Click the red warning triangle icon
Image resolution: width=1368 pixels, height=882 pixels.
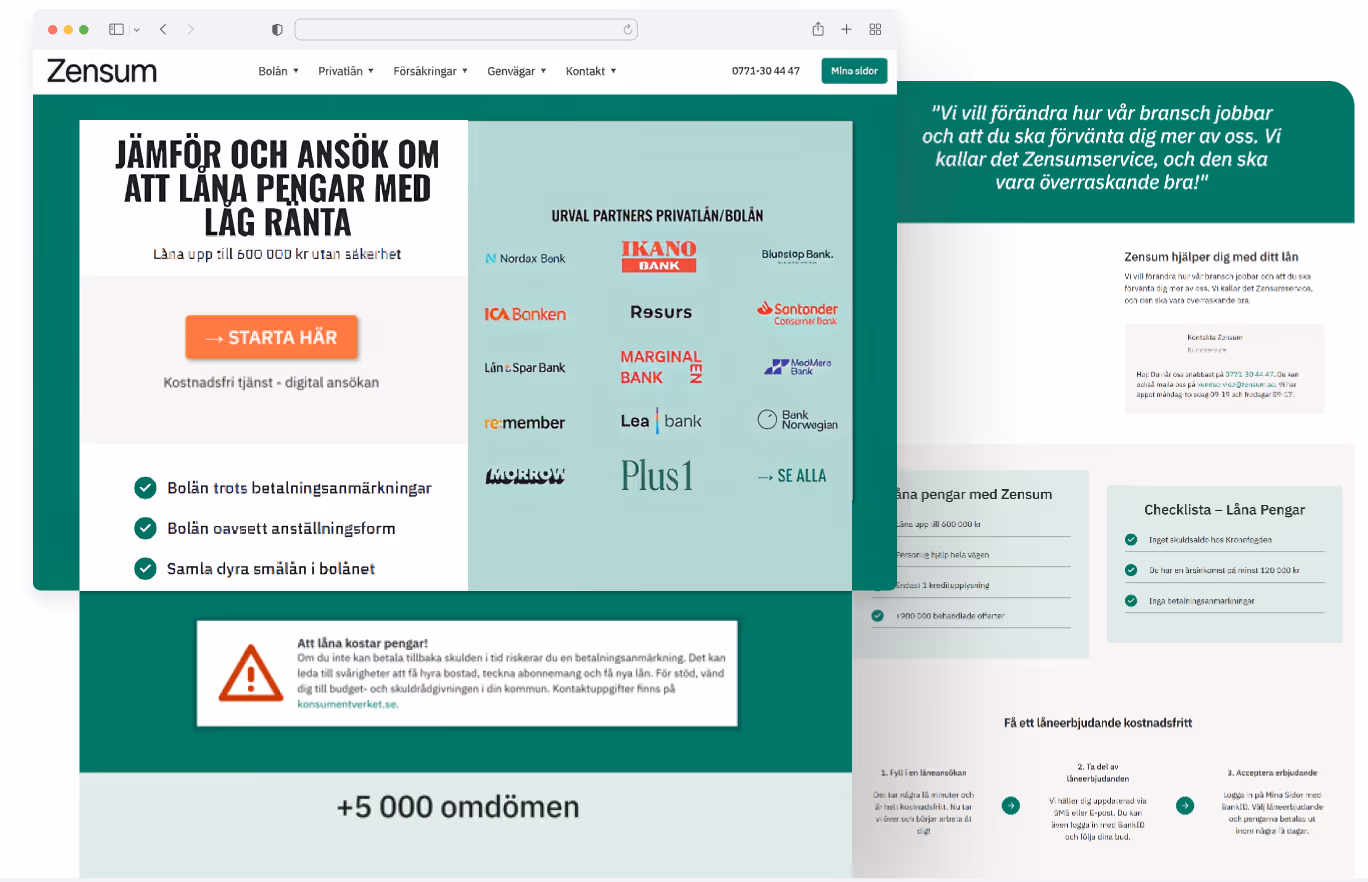coord(251,672)
